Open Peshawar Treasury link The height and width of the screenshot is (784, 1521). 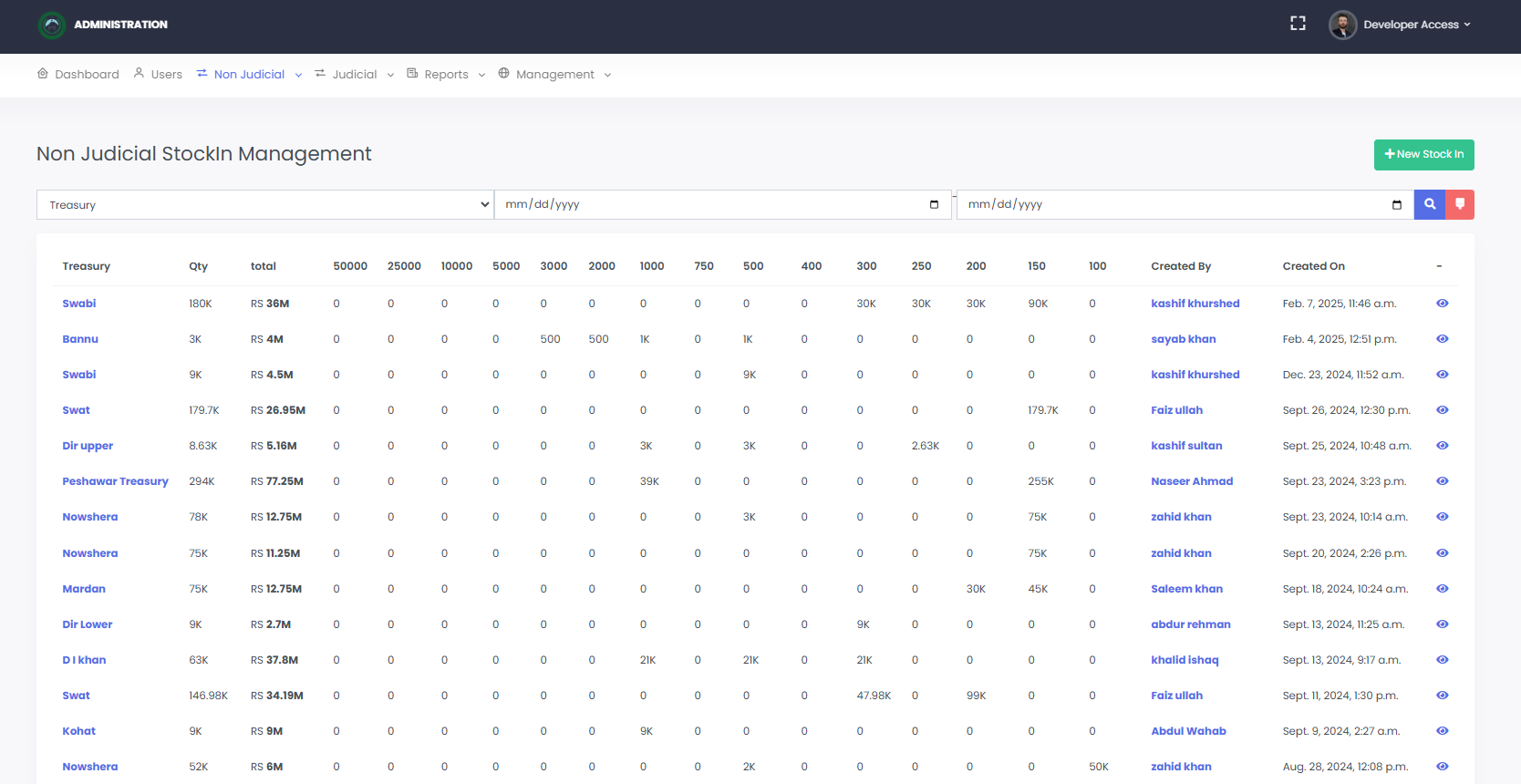[x=115, y=481]
